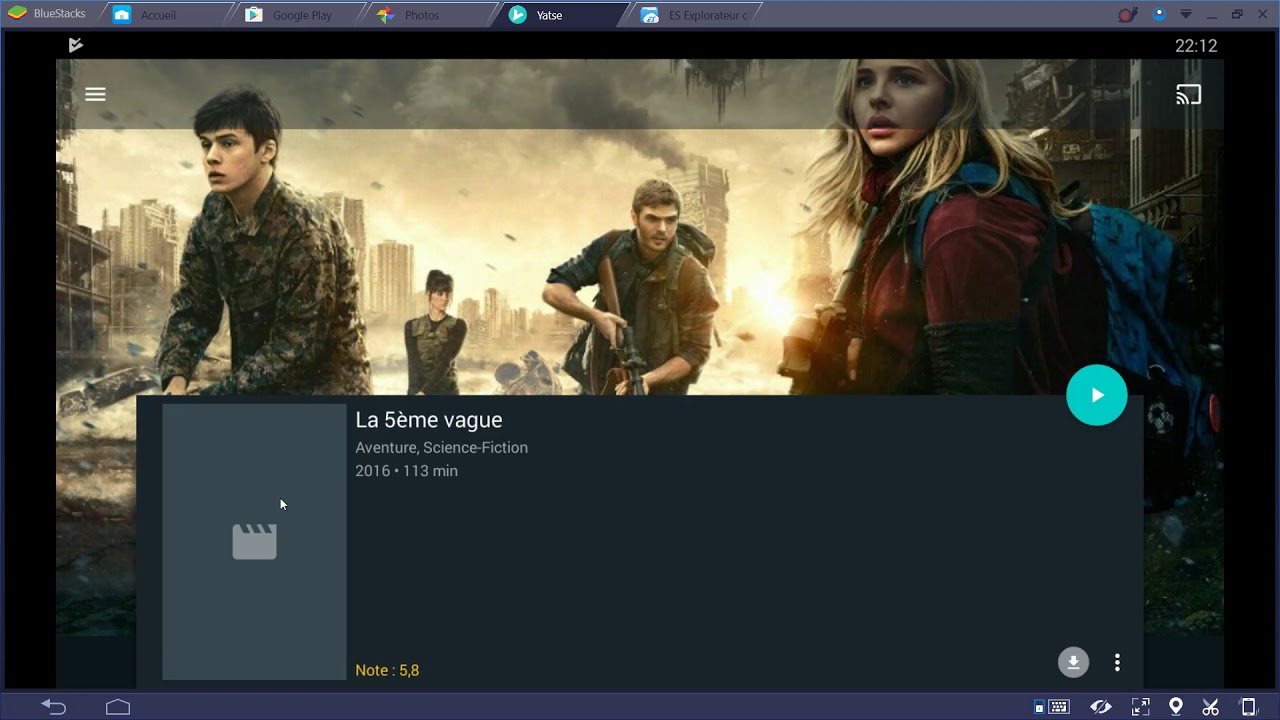Viewport: 1280px width, 720px height.
Task: Click the genres Aventure, Science-Fiction
Action: click(442, 447)
